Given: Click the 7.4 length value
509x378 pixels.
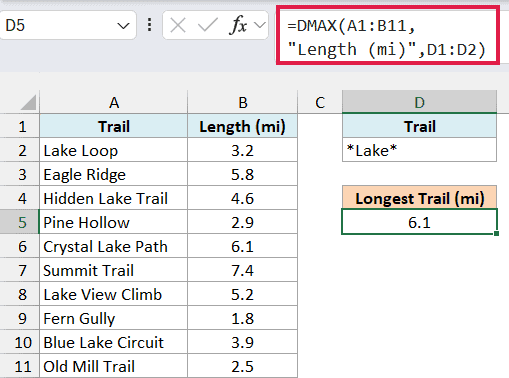Looking at the screenshot, I should [x=243, y=270].
